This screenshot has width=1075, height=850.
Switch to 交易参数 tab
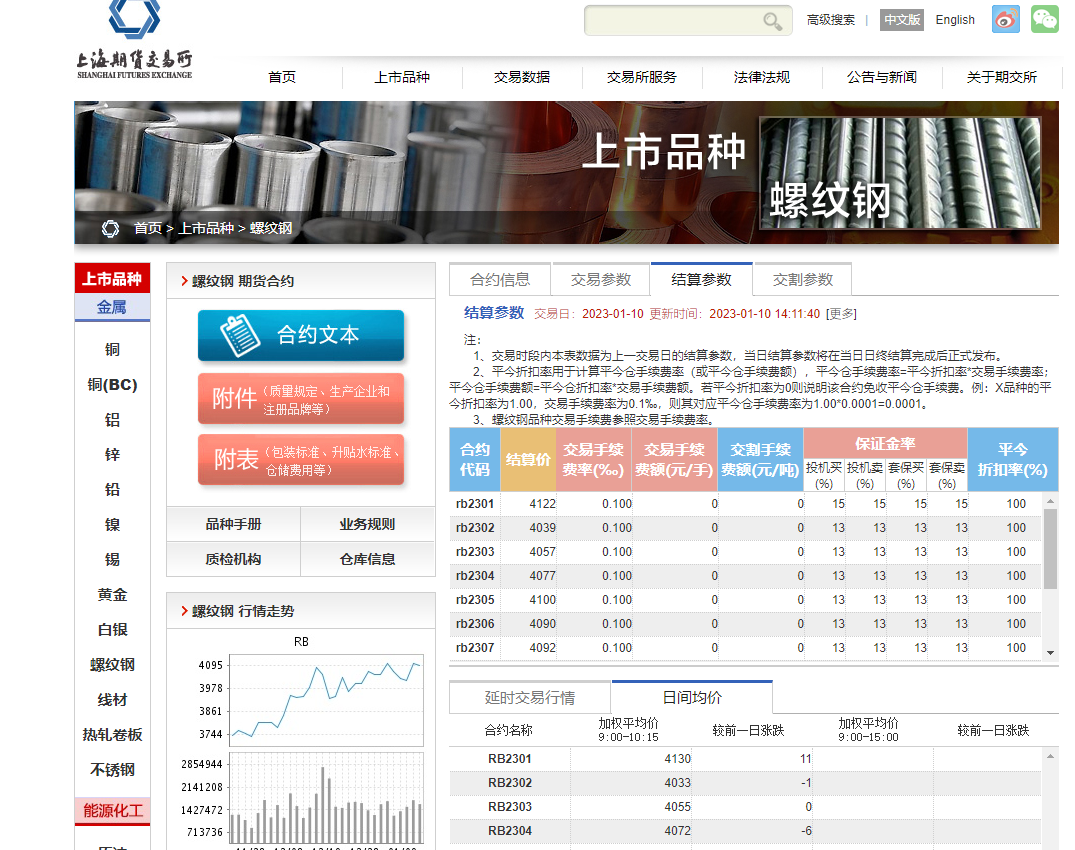[601, 279]
